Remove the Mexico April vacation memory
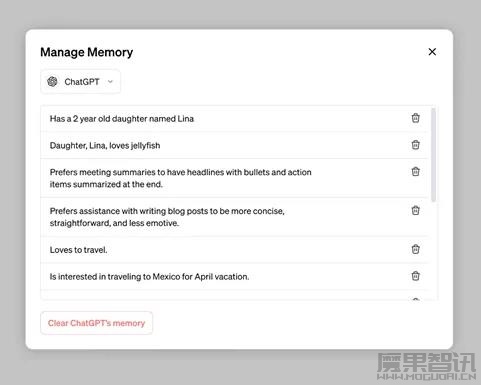 (415, 276)
